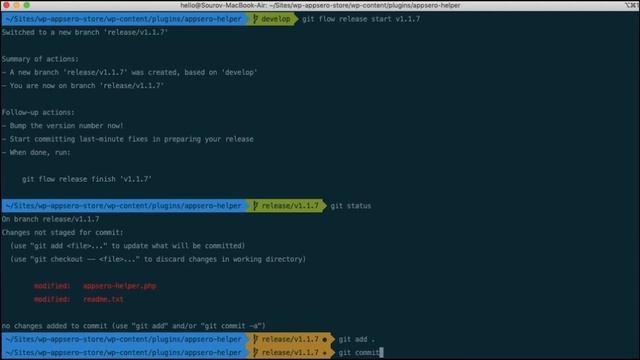Click the yellow minimize window button
This screenshot has height=360, width=640.
click(17, 5)
